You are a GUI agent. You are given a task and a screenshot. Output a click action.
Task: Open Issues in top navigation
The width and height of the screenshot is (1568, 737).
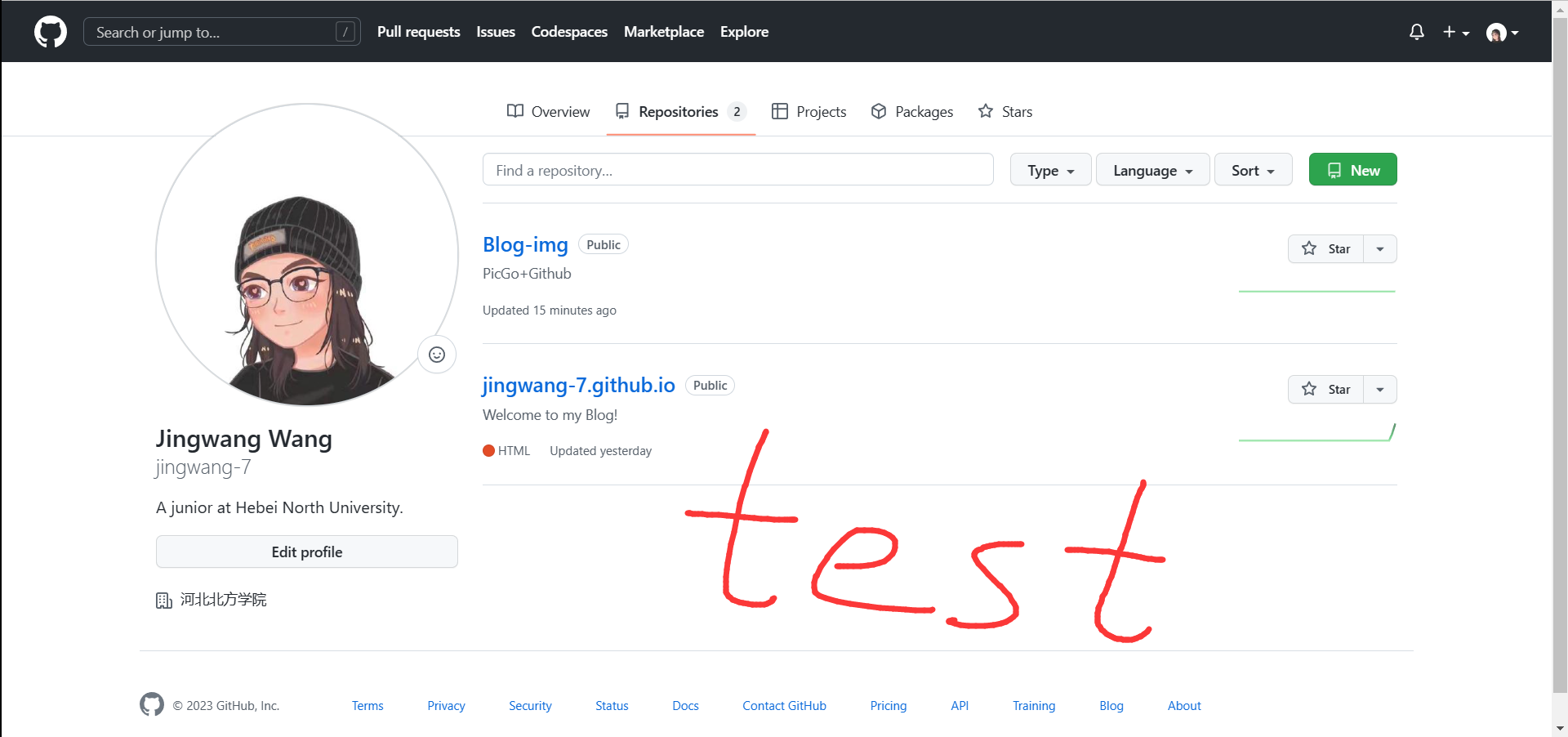[496, 32]
